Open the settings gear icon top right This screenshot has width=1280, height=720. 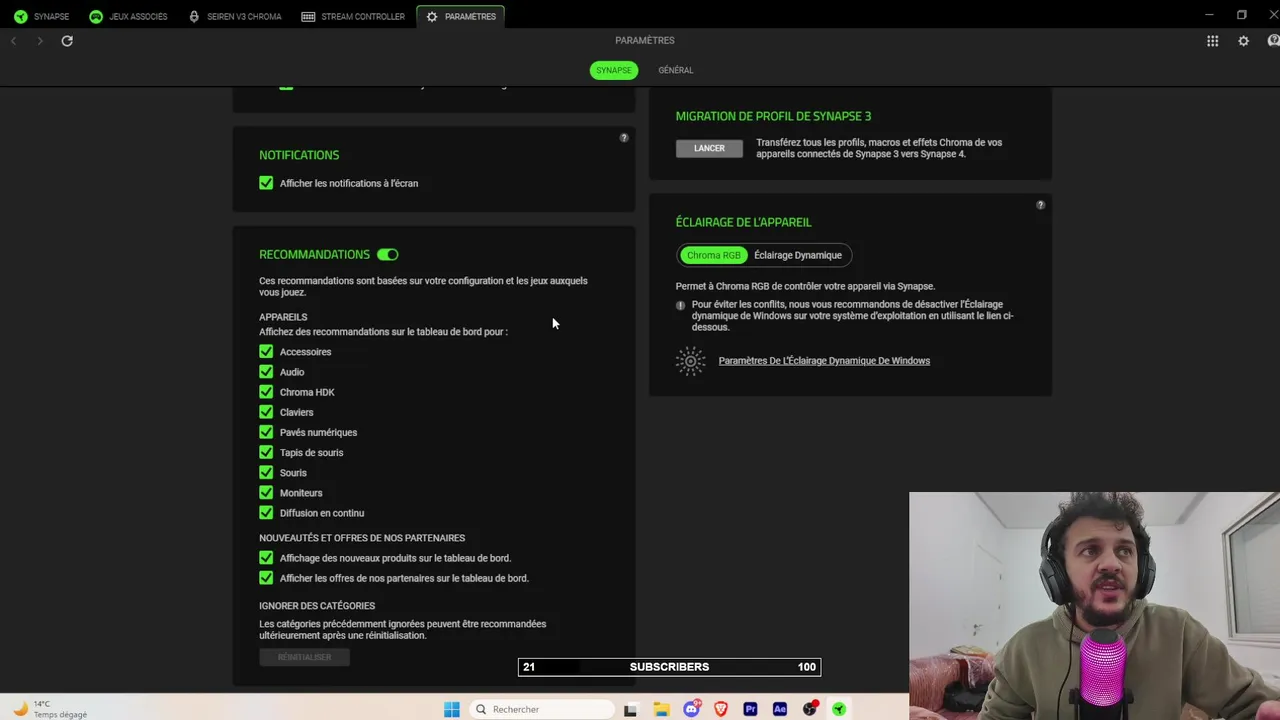pyautogui.click(x=1243, y=41)
